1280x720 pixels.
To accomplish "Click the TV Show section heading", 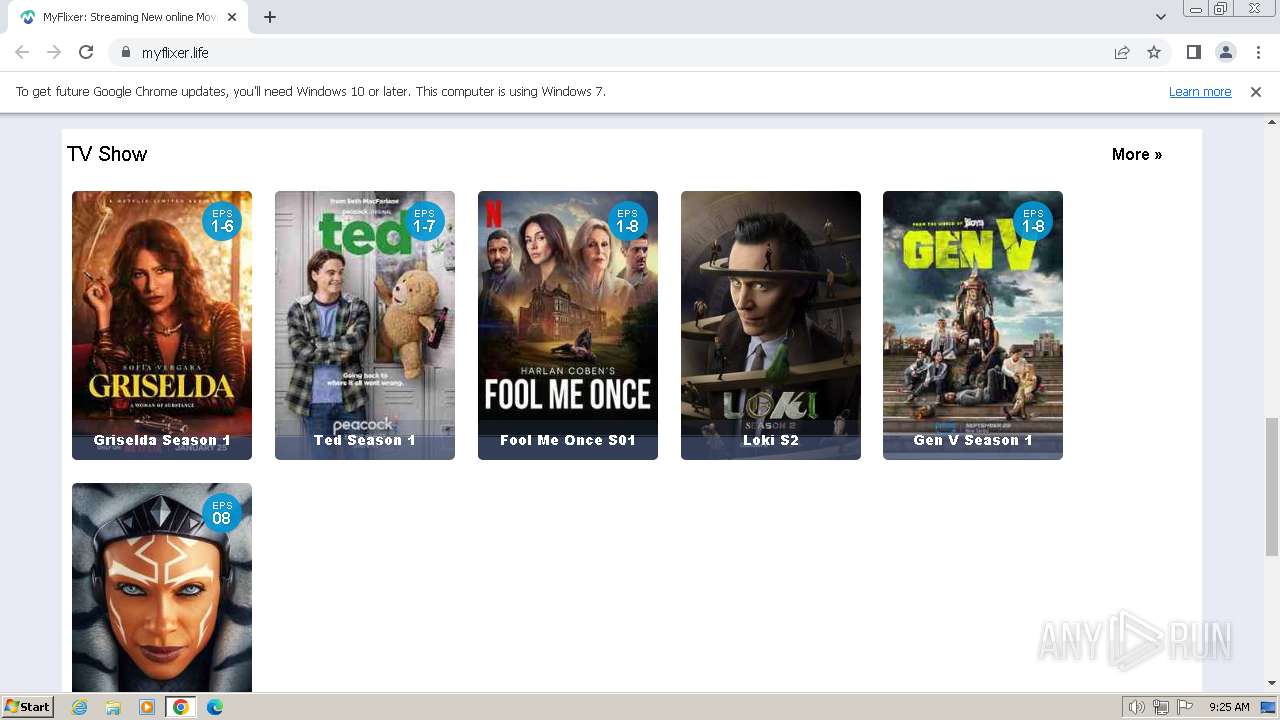I will [x=107, y=154].
